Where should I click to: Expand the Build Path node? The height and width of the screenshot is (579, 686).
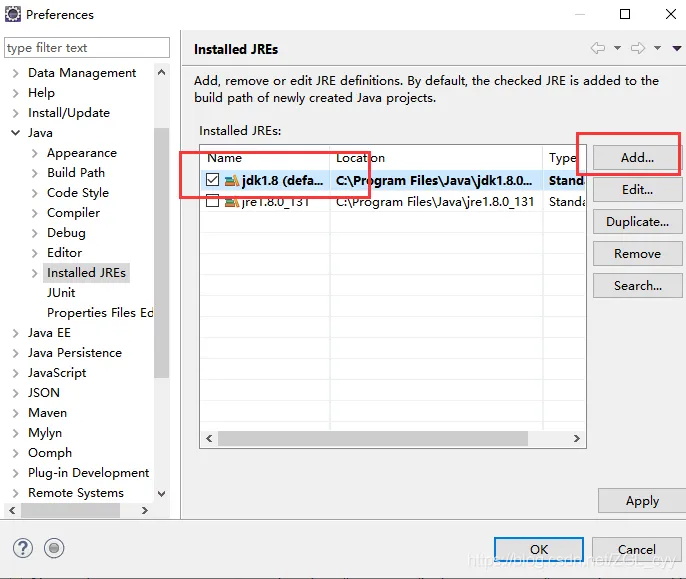point(35,173)
